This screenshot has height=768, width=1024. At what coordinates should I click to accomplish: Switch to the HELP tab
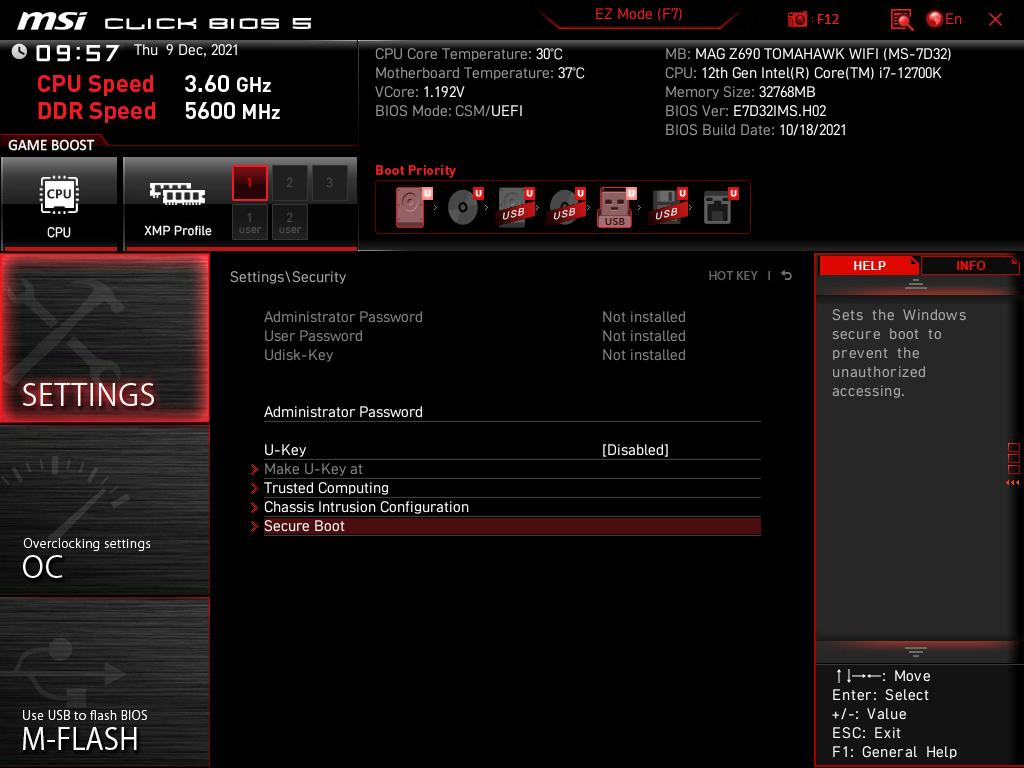(869, 266)
